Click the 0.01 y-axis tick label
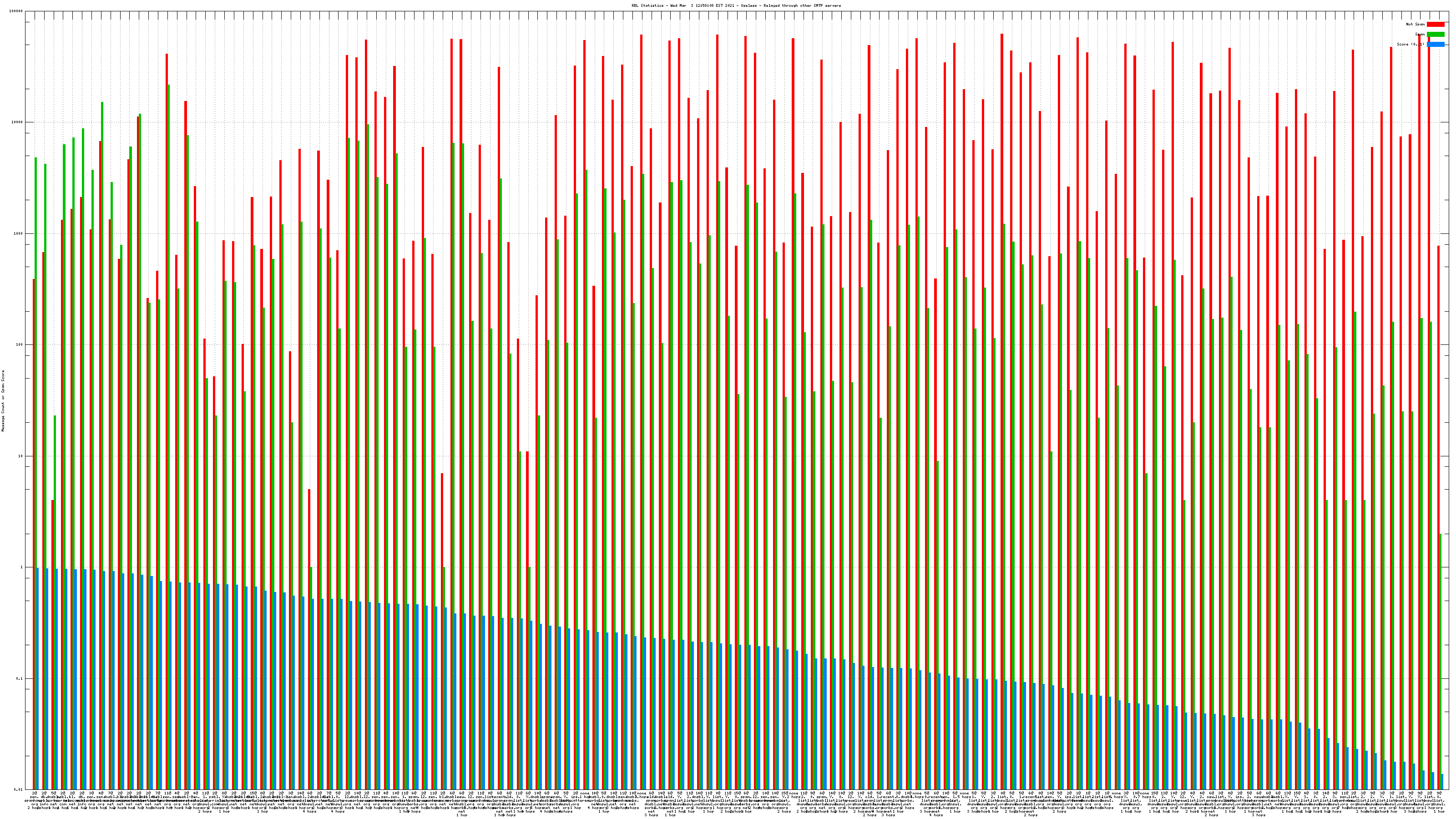The width and height of the screenshot is (1456, 819). [x=19, y=789]
